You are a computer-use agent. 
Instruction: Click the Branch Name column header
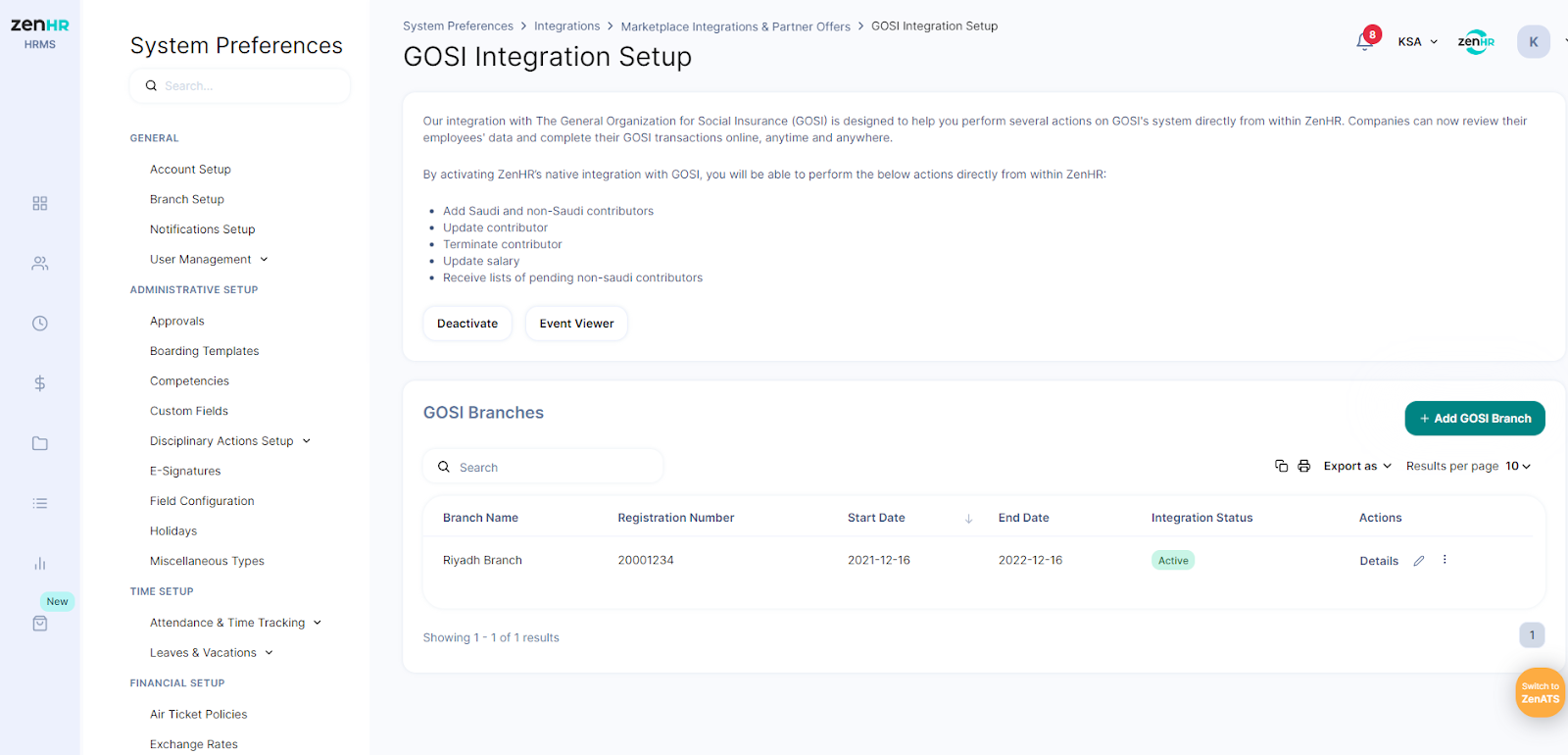pos(480,518)
